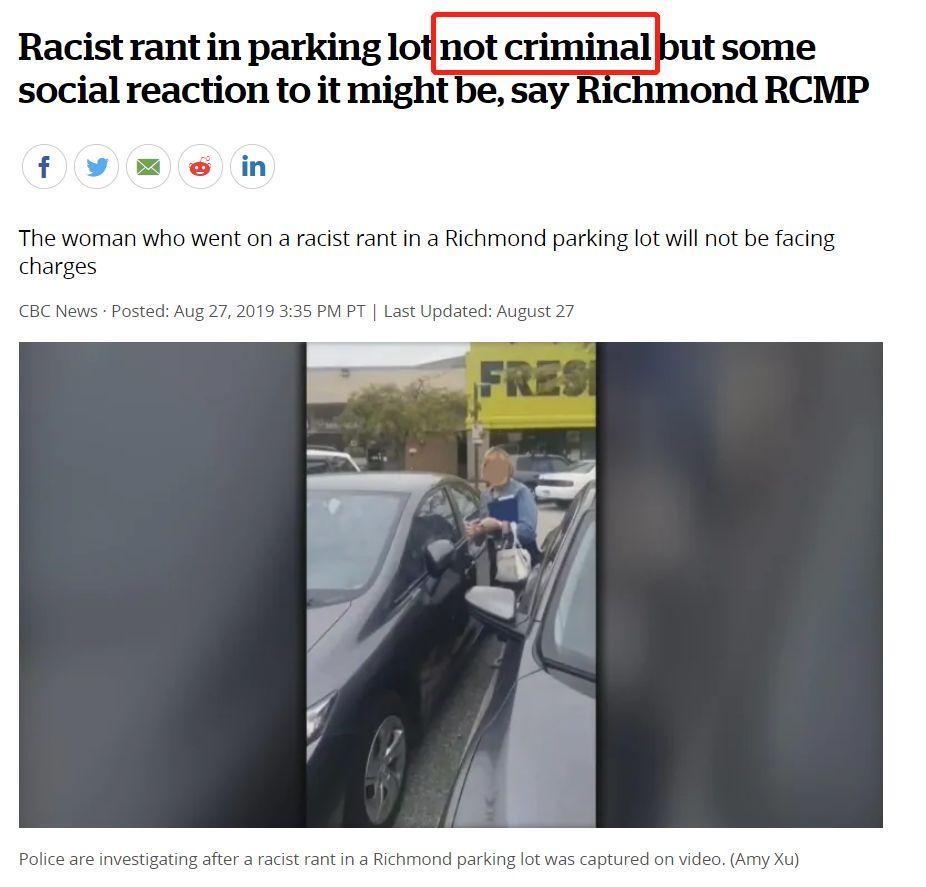Click the CBC News byline
The height and width of the screenshot is (887, 926).
[58, 311]
